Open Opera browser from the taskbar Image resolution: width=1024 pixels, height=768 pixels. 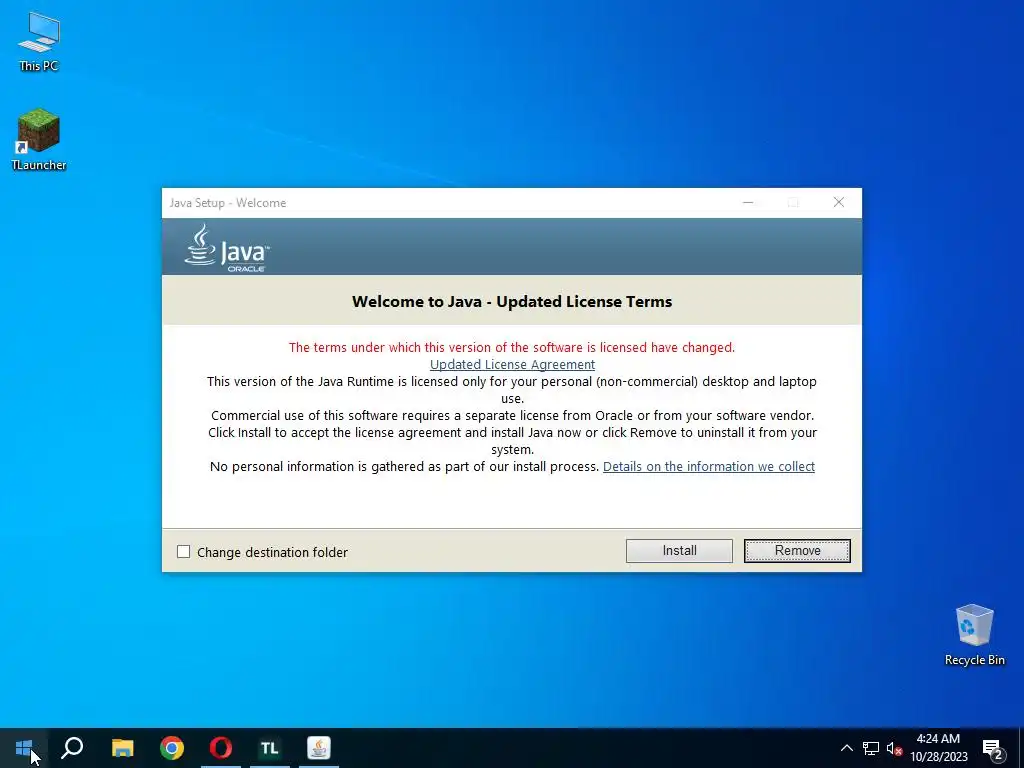click(x=221, y=748)
